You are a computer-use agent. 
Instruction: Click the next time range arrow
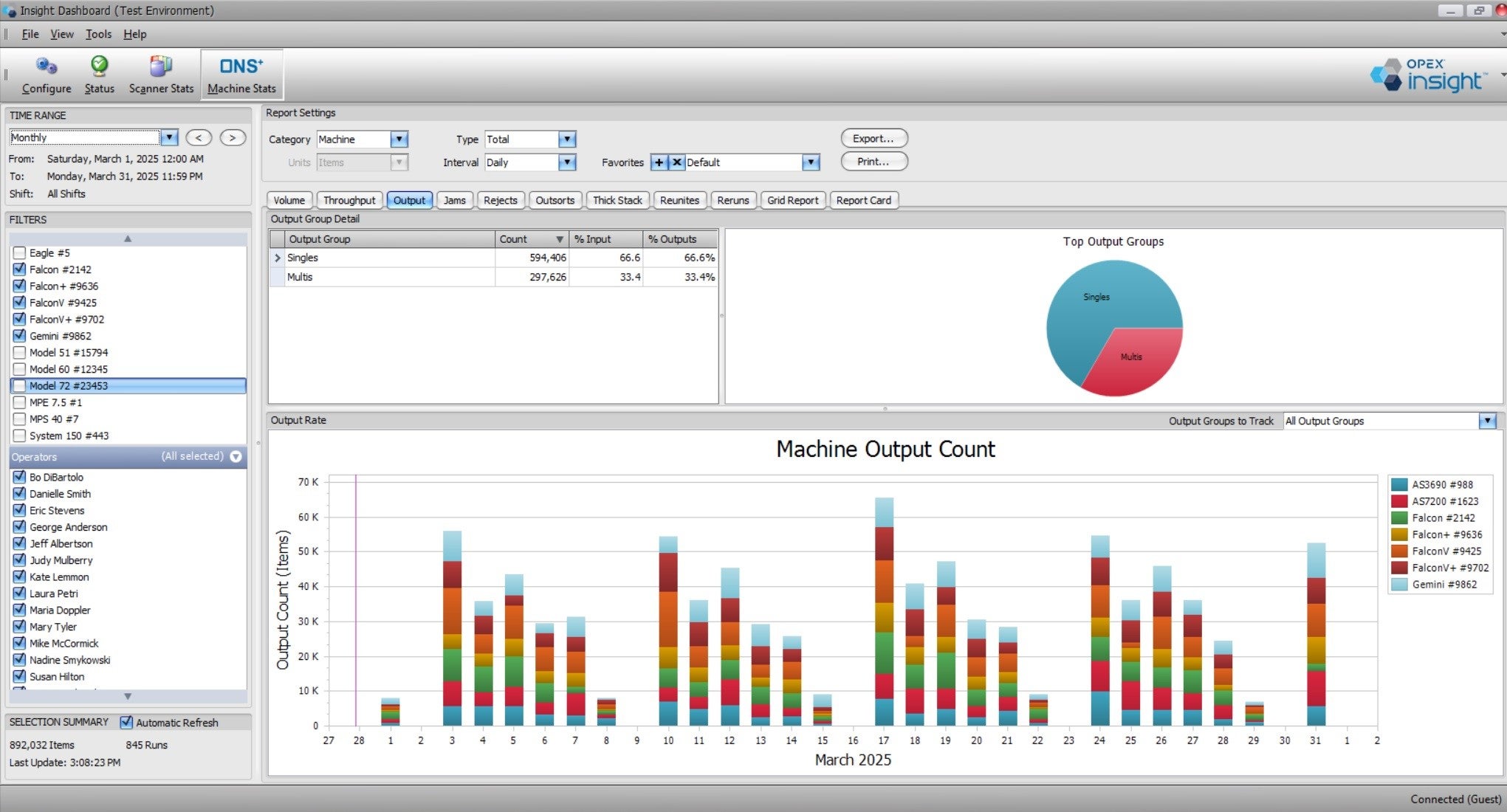pos(233,137)
